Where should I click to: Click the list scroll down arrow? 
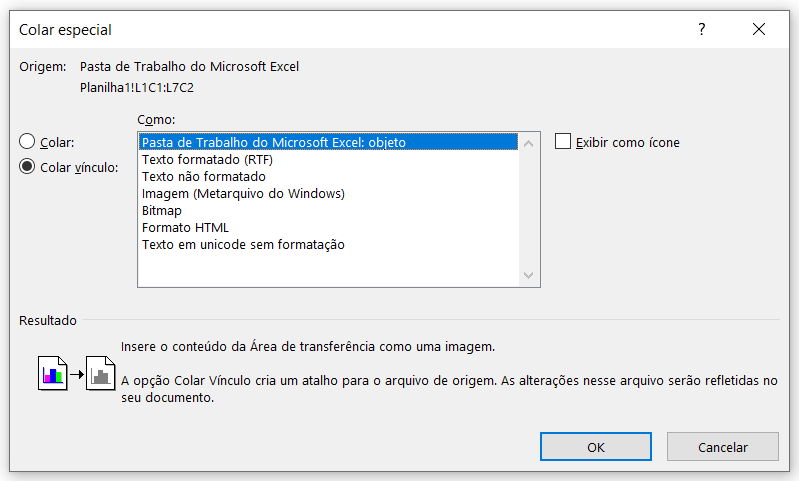pyautogui.click(x=528, y=275)
